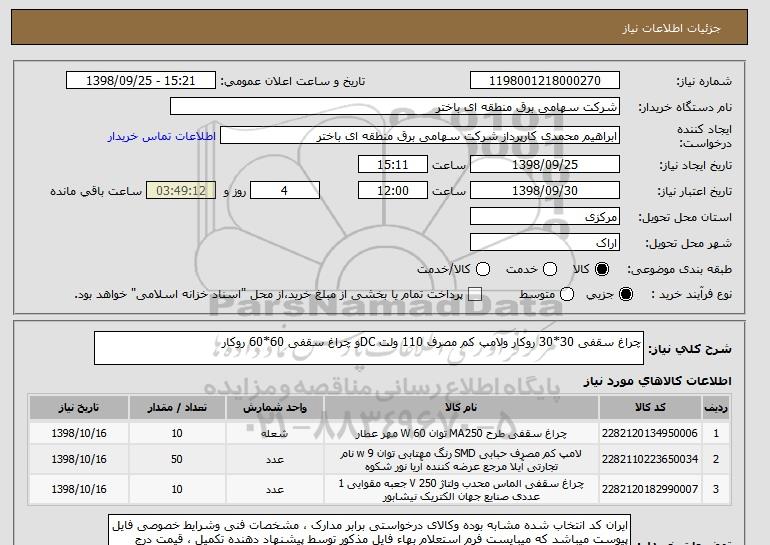Viewport: 770px width, 545px height.
Task: Select the جزیی purchase type radio
Action: pyautogui.click(x=626, y=295)
